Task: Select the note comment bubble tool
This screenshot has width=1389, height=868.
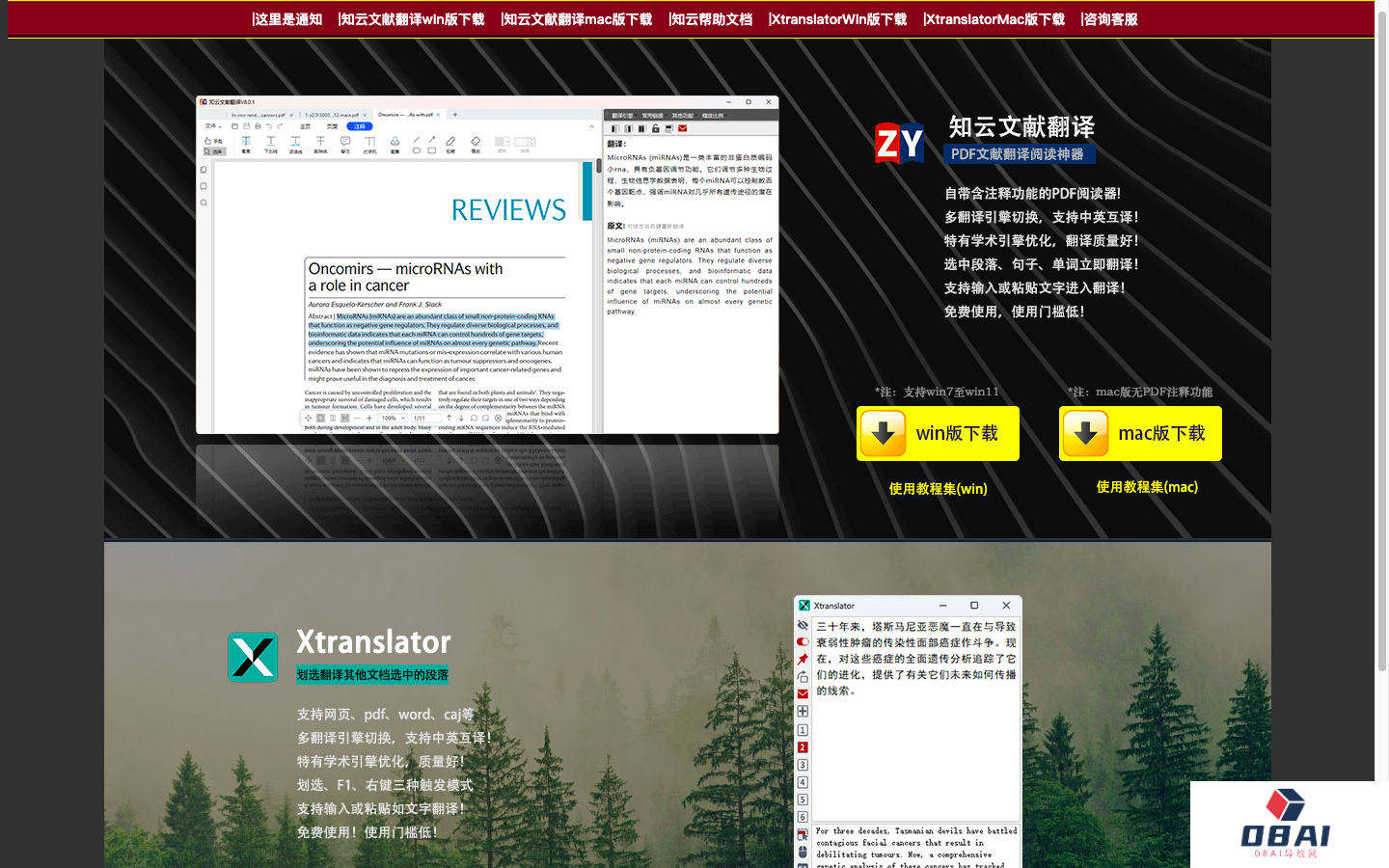Action: (x=345, y=145)
